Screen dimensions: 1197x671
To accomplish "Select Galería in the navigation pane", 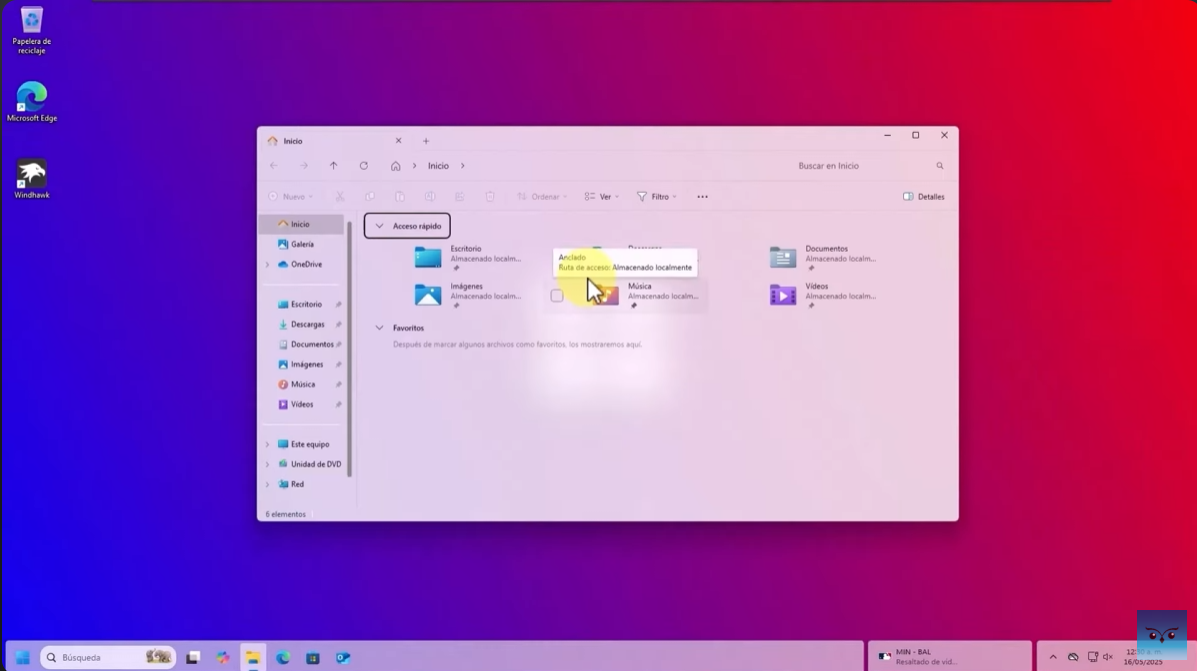I will [x=301, y=244].
